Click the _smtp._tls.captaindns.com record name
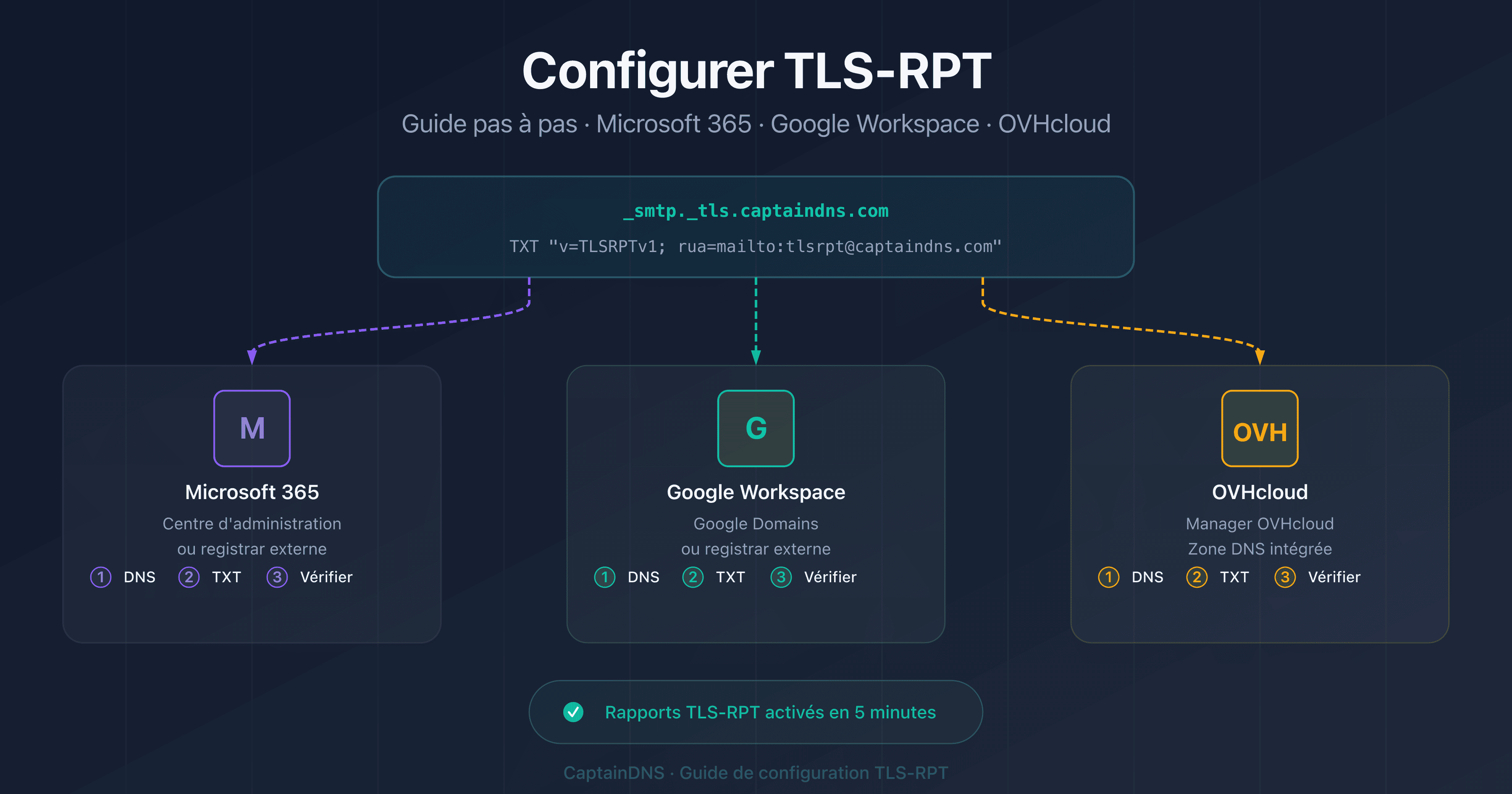The height and width of the screenshot is (794, 1512). pyautogui.click(x=756, y=211)
